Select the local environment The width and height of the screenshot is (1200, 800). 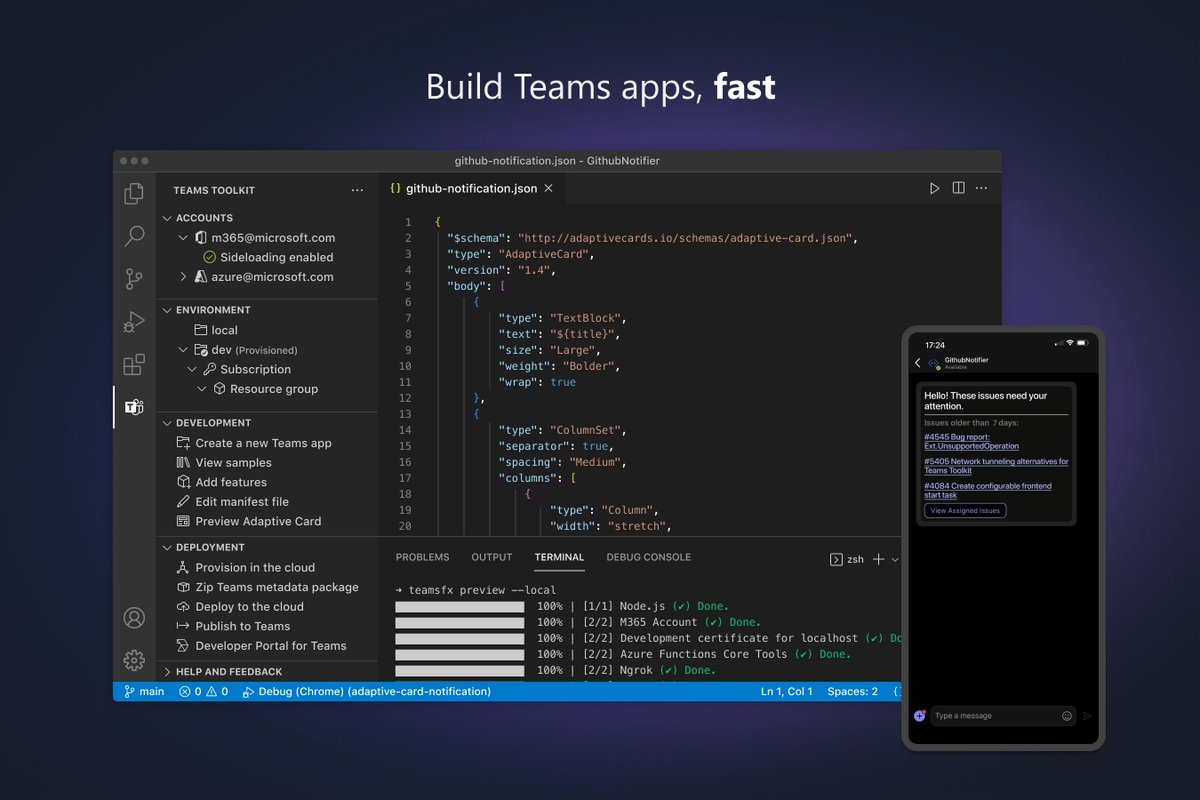[x=216, y=330]
